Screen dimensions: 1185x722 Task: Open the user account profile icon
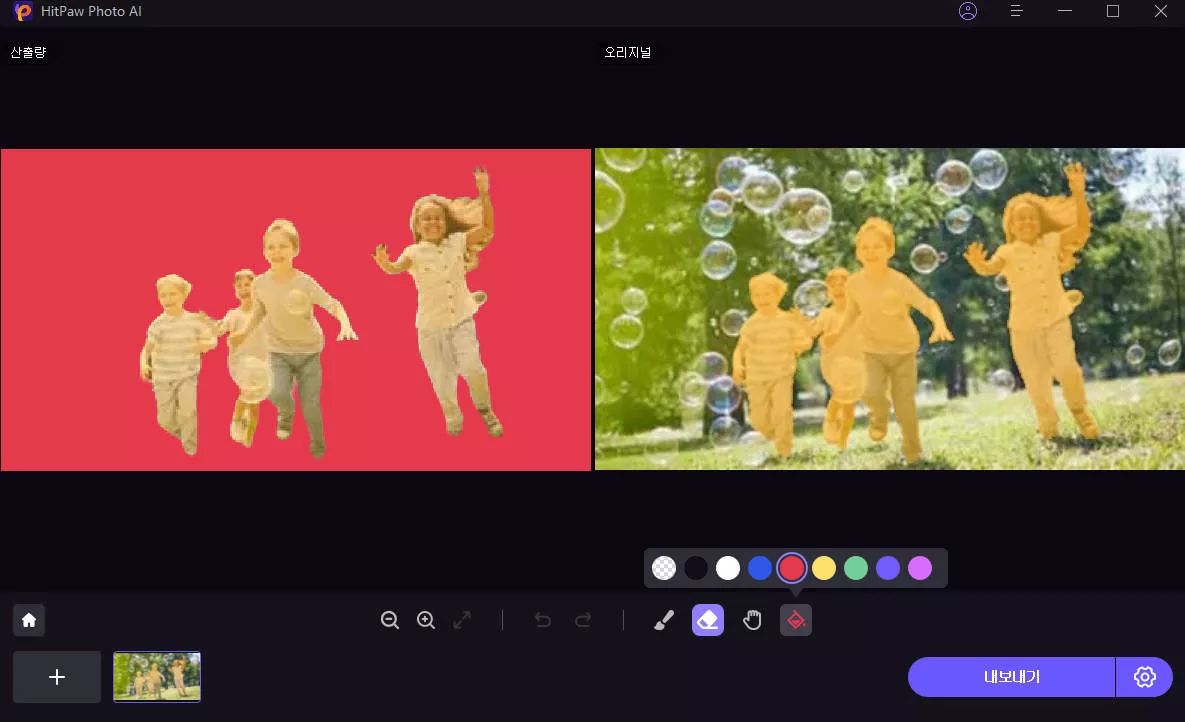[x=967, y=11]
